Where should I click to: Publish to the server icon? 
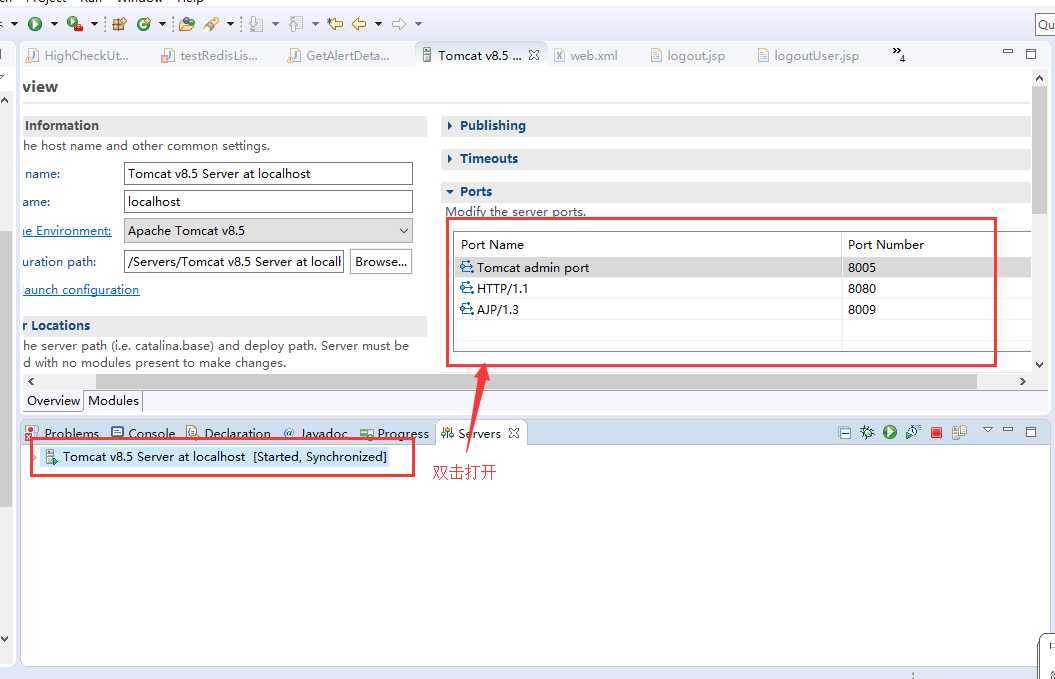[959, 432]
